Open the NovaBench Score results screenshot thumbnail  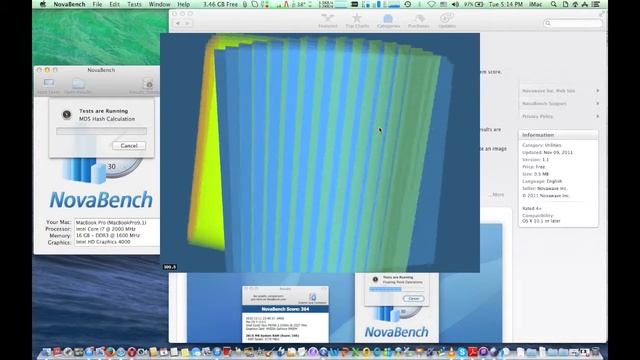pos(285,314)
